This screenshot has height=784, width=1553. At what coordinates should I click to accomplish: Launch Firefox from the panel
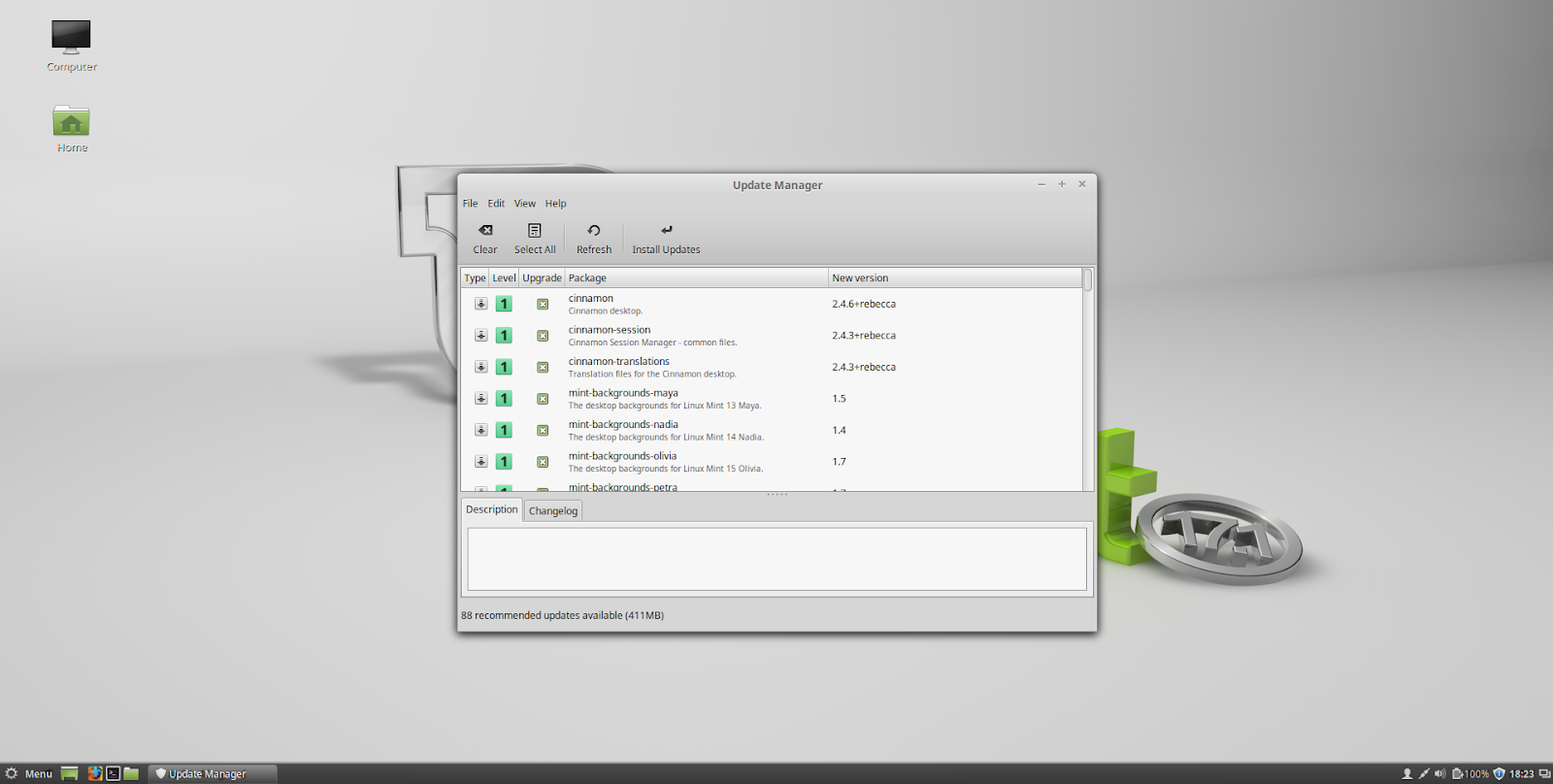coord(95,773)
